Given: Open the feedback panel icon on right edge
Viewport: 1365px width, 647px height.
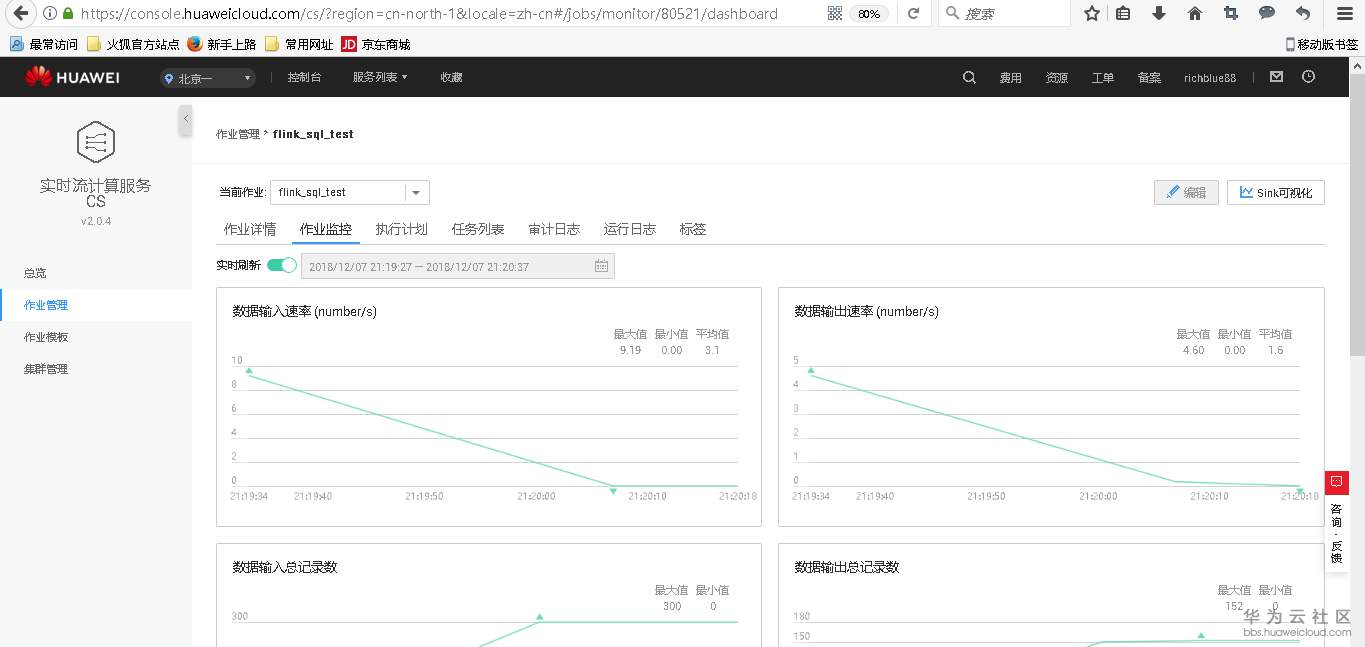Looking at the screenshot, I should point(1336,482).
